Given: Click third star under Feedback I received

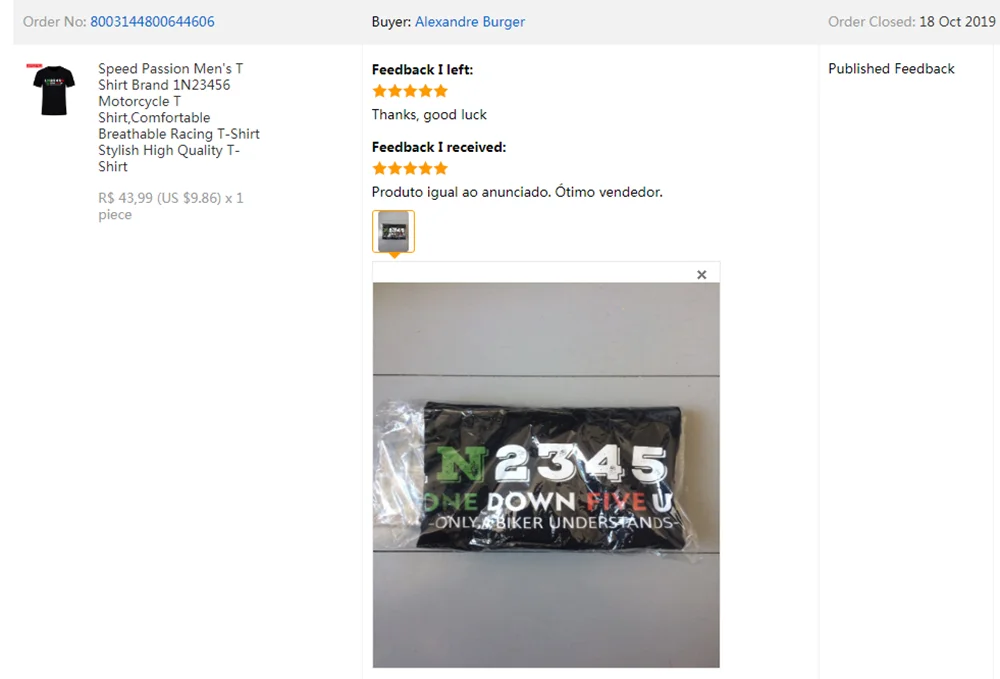Looking at the screenshot, I should coord(410,168).
